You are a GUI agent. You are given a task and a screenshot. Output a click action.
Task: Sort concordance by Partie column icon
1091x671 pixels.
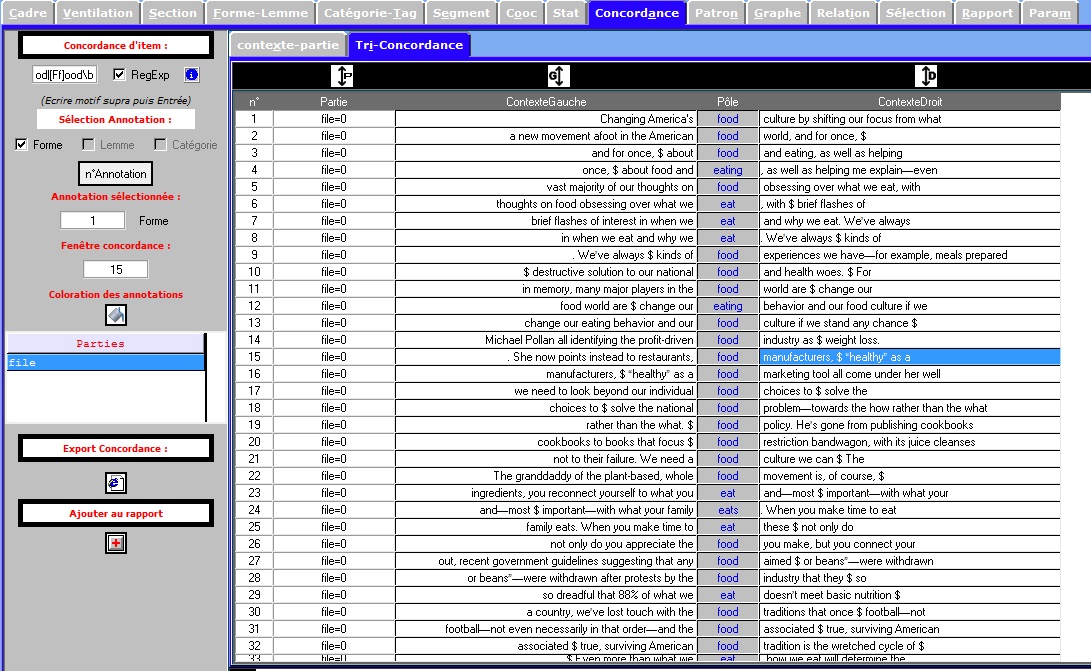click(342, 76)
